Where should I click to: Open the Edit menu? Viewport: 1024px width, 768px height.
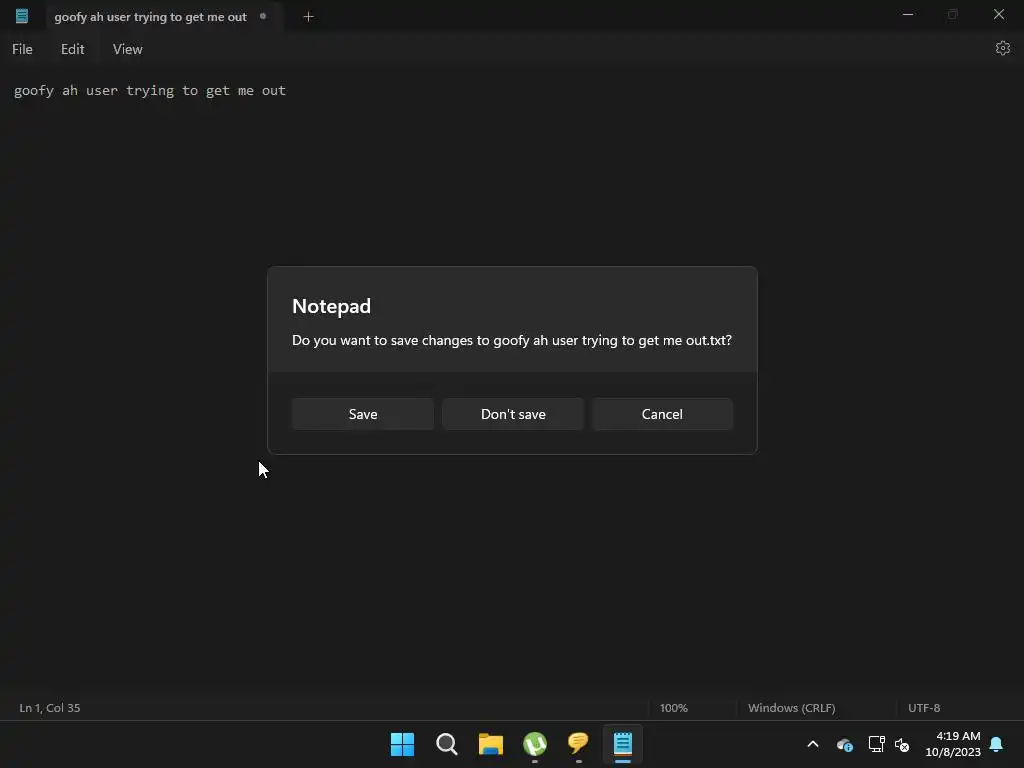72,49
